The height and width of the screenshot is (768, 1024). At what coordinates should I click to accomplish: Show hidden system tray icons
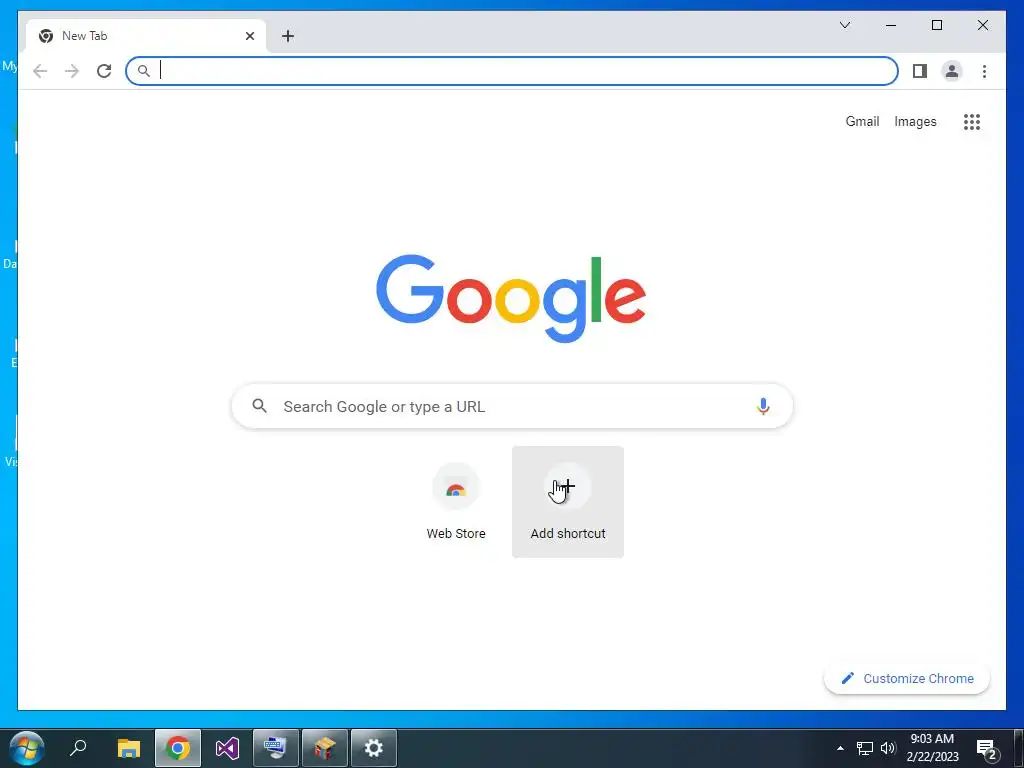pyautogui.click(x=840, y=748)
